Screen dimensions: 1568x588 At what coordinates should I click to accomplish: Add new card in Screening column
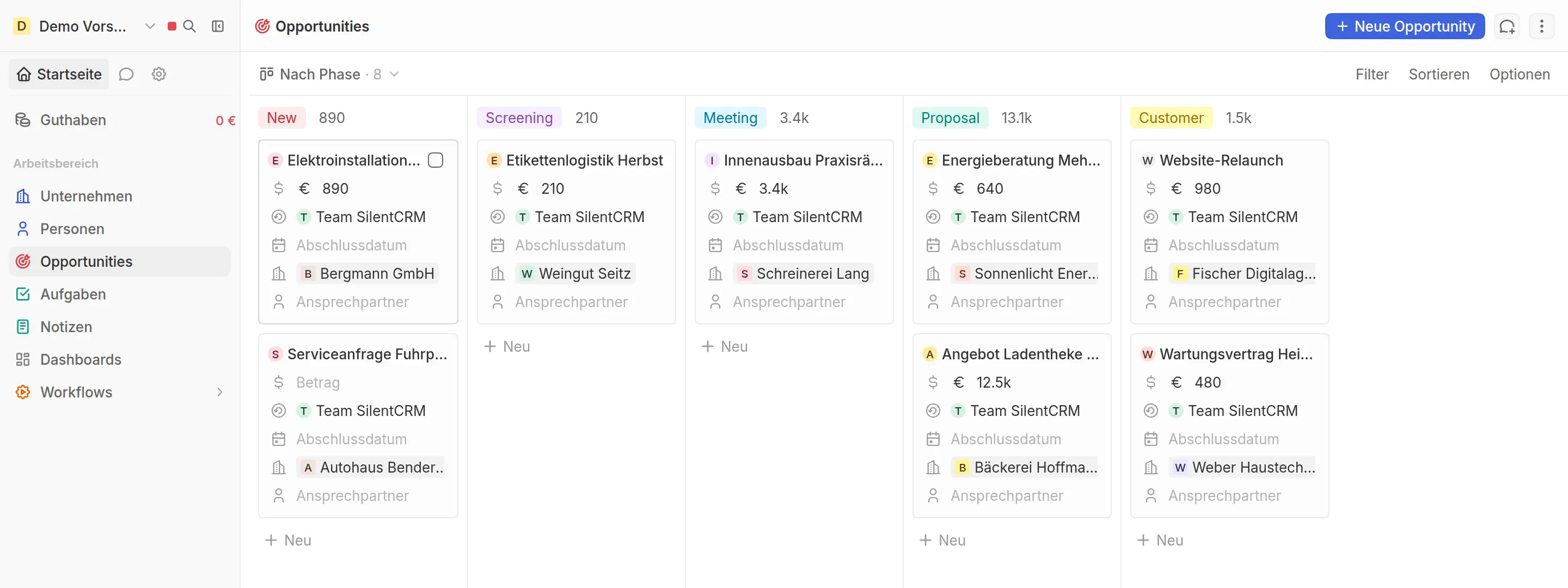(507, 346)
